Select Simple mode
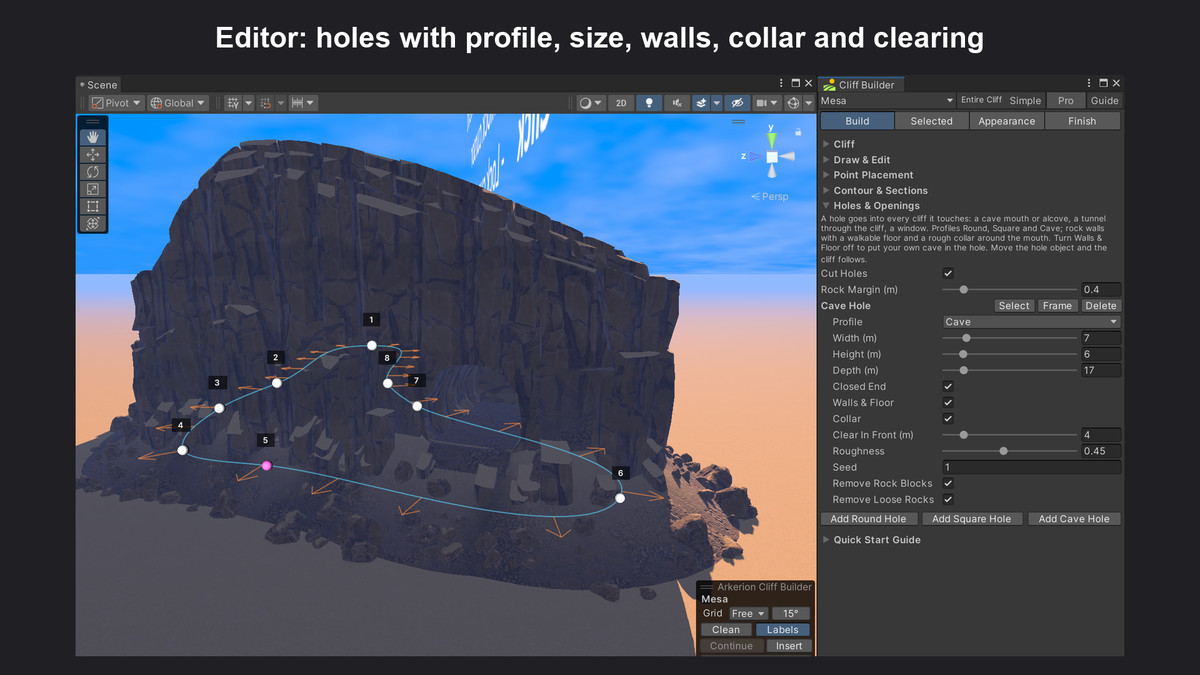 pyautogui.click(x=1025, y=100)
